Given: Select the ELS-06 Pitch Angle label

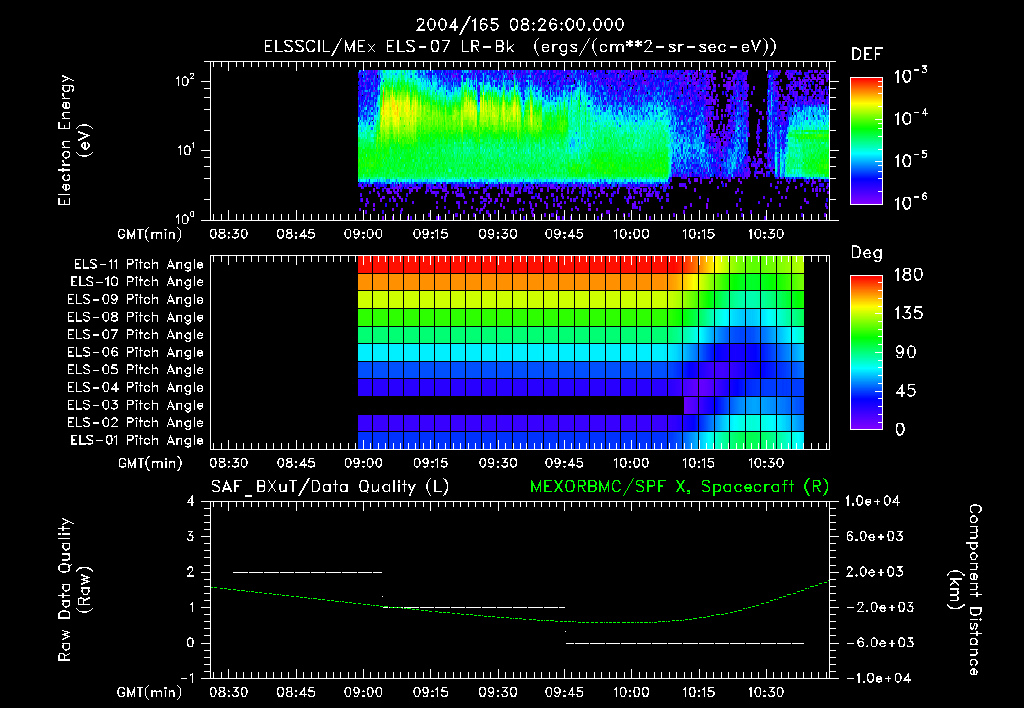Looking at the screenshot, I should (136, 353).
